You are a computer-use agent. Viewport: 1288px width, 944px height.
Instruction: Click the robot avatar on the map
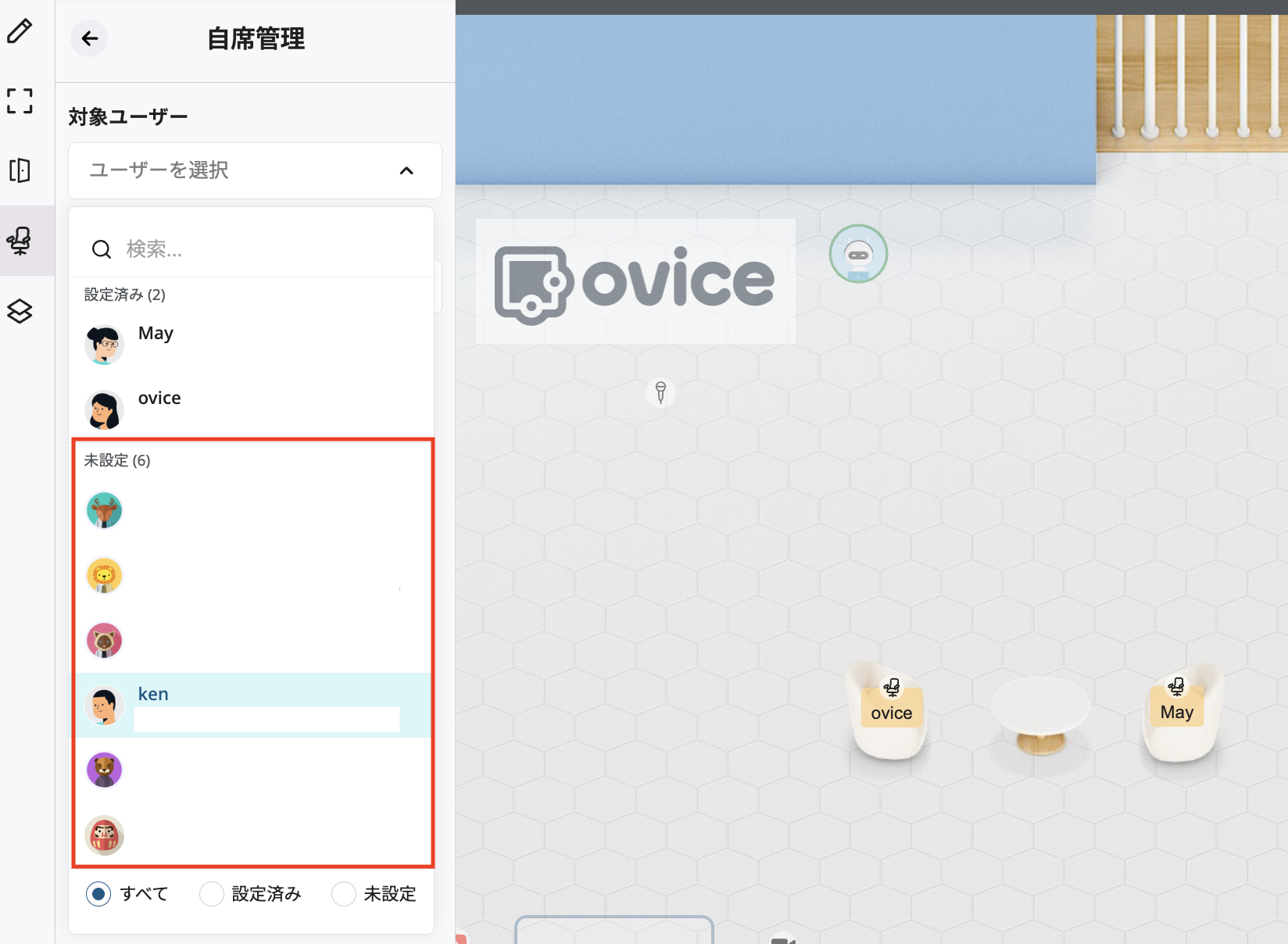click(858, 254)
